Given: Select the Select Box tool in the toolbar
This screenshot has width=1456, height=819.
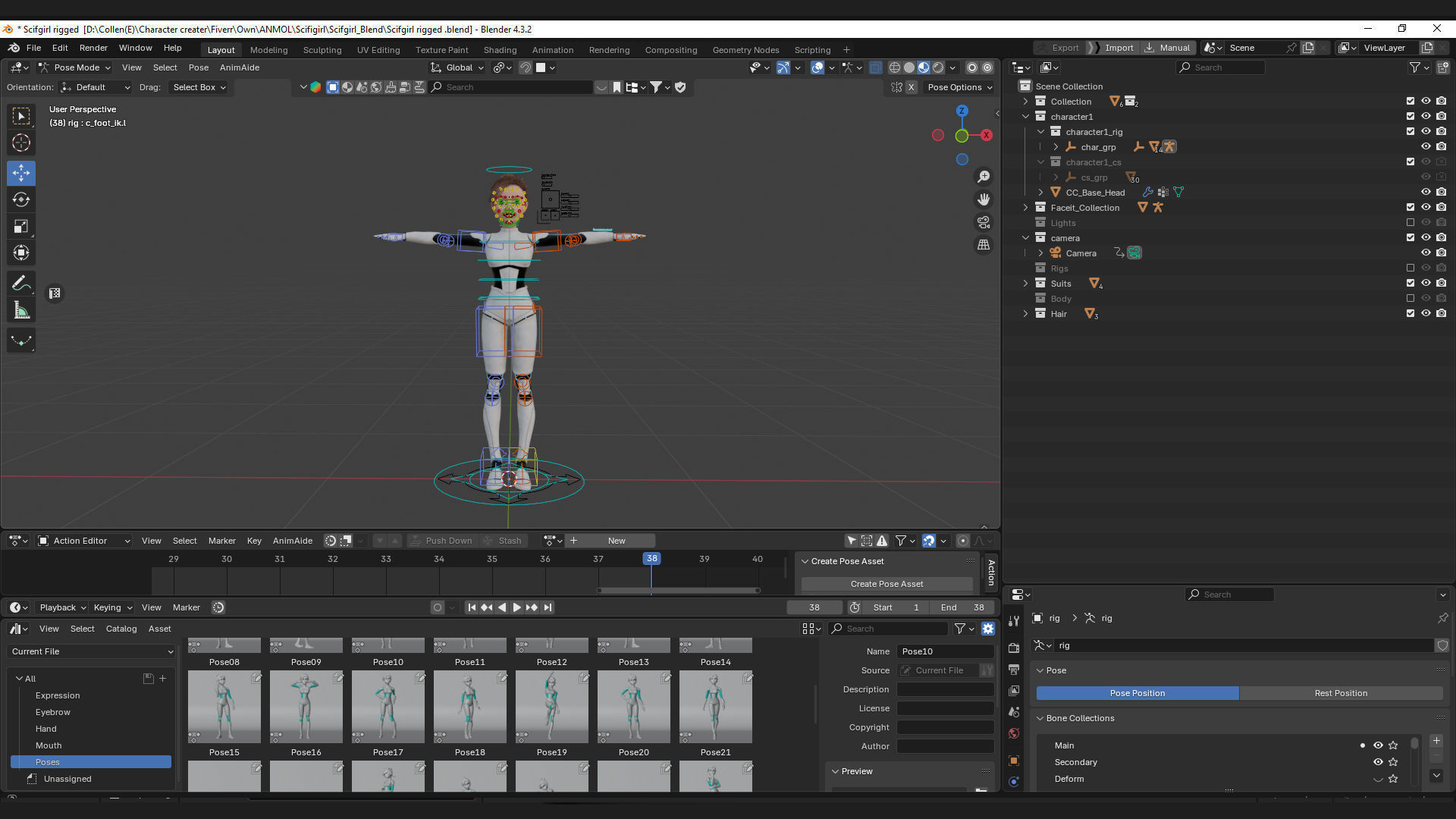Looking at the screenshot, I should pyautogui.click(x=21, y=116).
